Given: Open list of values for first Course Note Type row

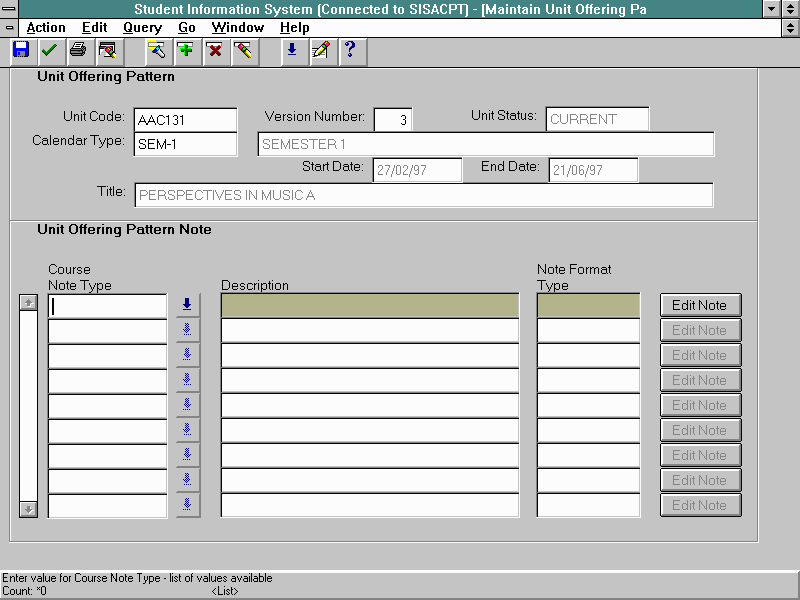Looking at the screenshot, I should pos(187,305).
